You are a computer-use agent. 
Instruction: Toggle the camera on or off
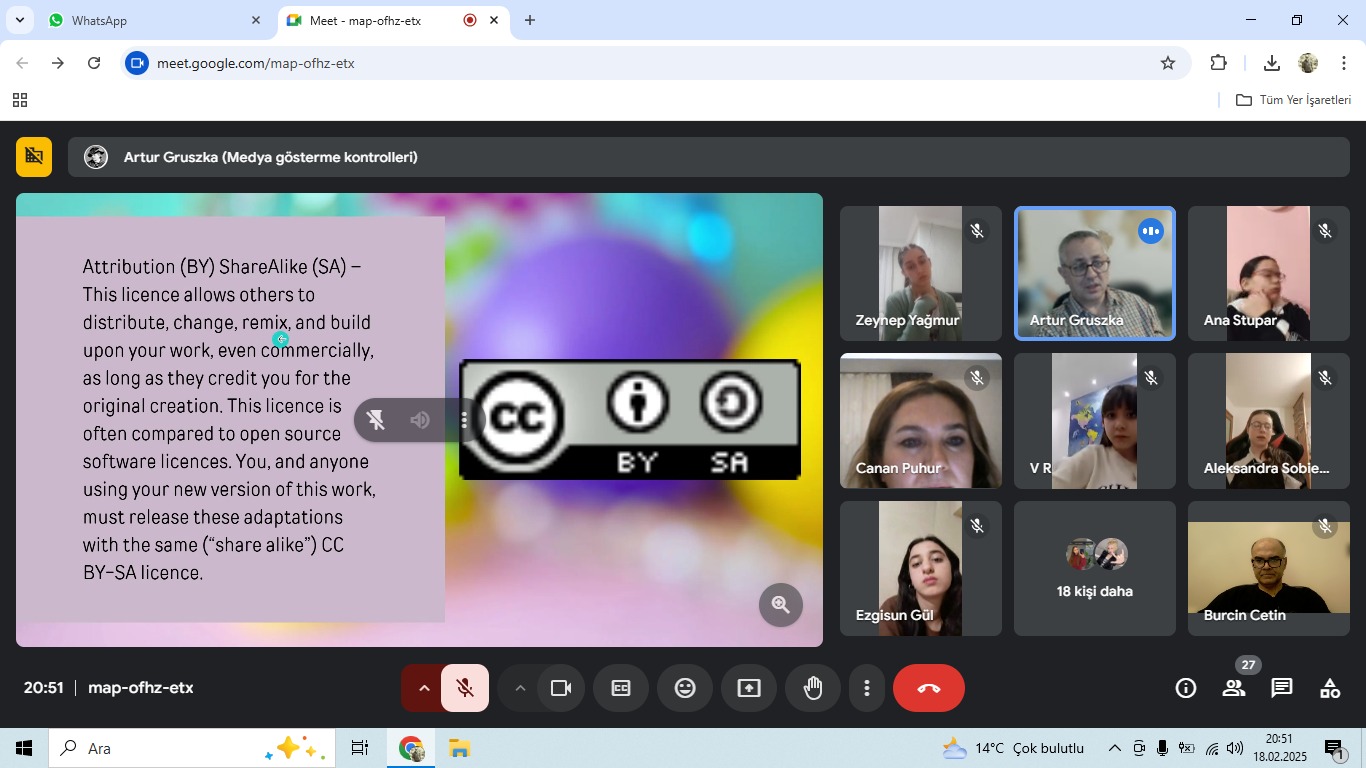coord(561,688)
